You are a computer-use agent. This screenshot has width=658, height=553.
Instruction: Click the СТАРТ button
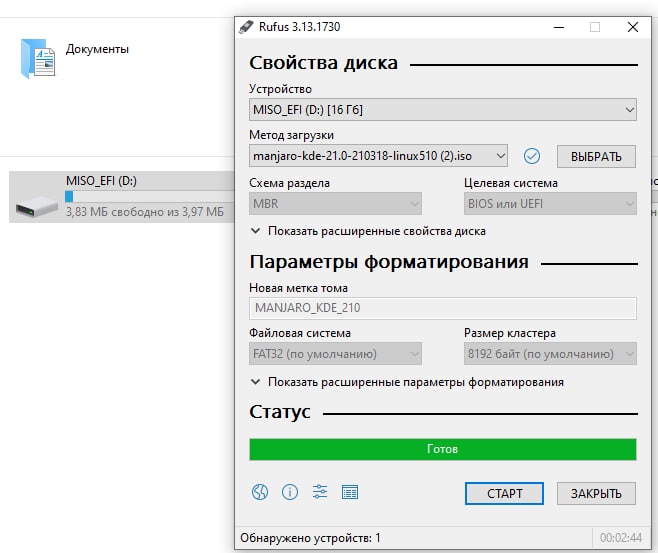504,493
